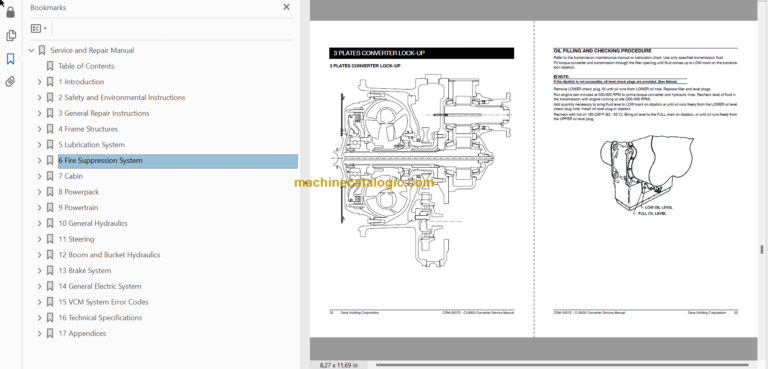Jump to 3 General Repair Instructions

[x=104, y=113]
